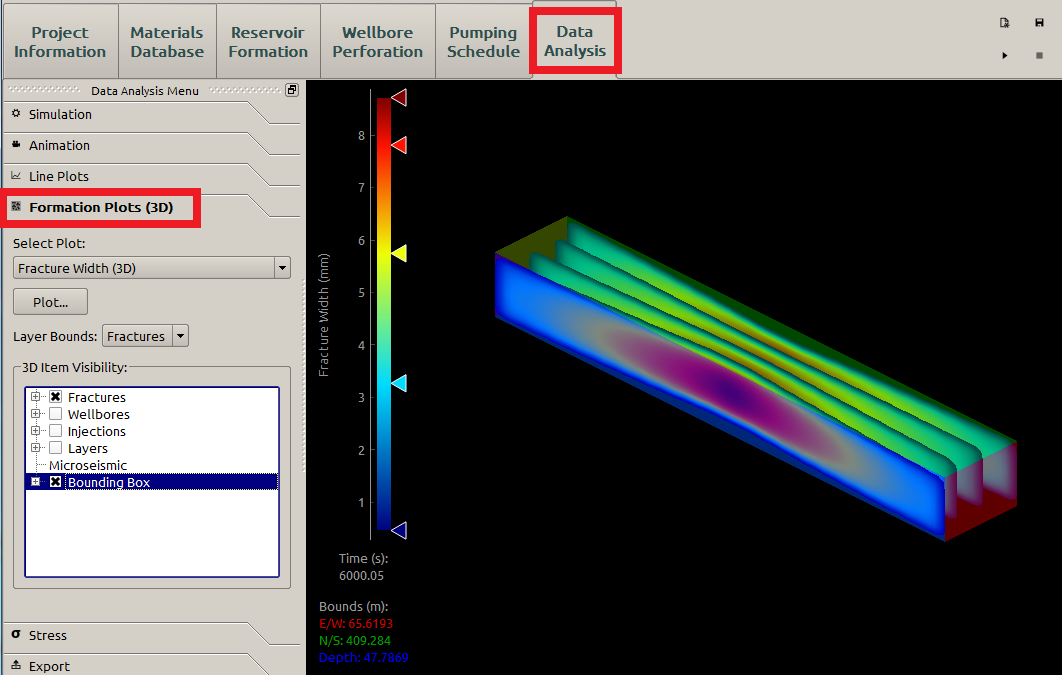Enable the Wellbores visibility checkbox
This screenshot has height=675, width=1062.
(x=56, y=414)
